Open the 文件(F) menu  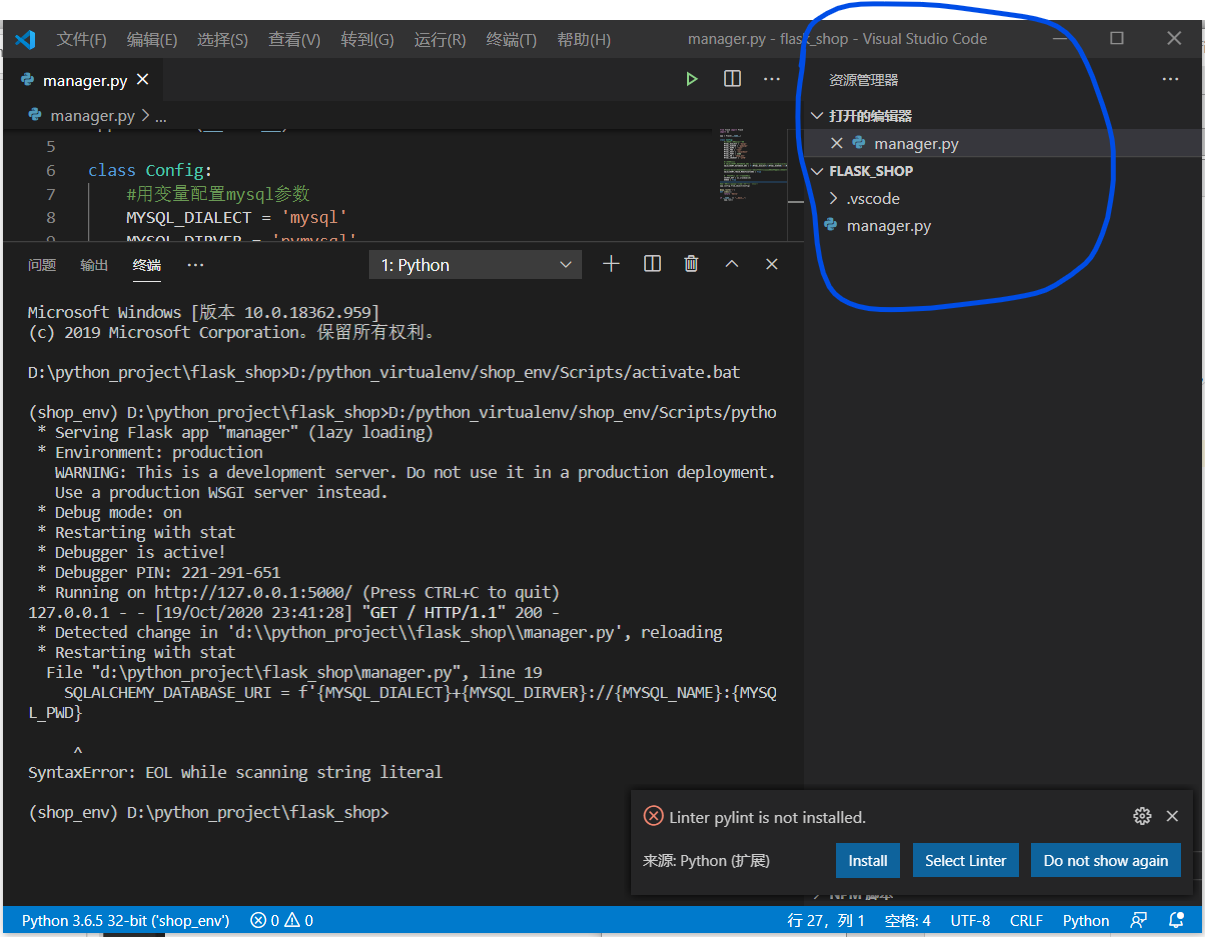tap(82, 40)
